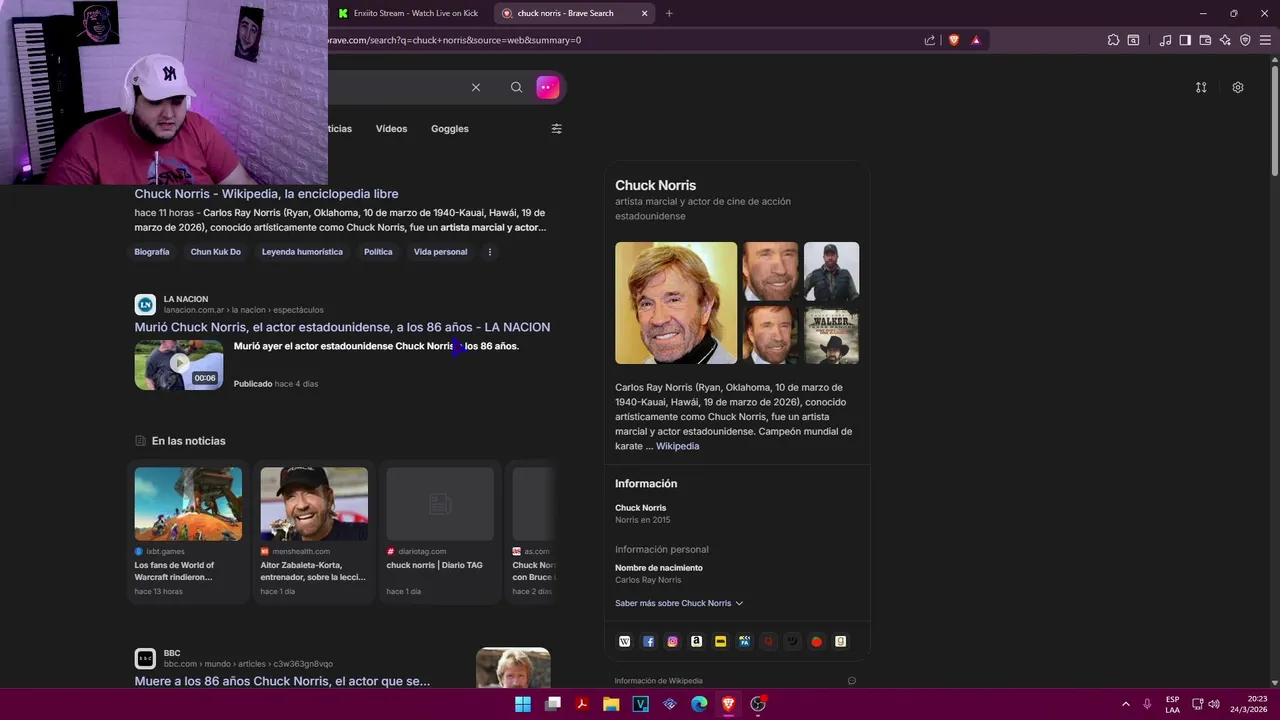Image resolution: width=1280 pixels, height=720 pixels.
Task: Open the Wikipedia link in infobox description
Action: 678,446
